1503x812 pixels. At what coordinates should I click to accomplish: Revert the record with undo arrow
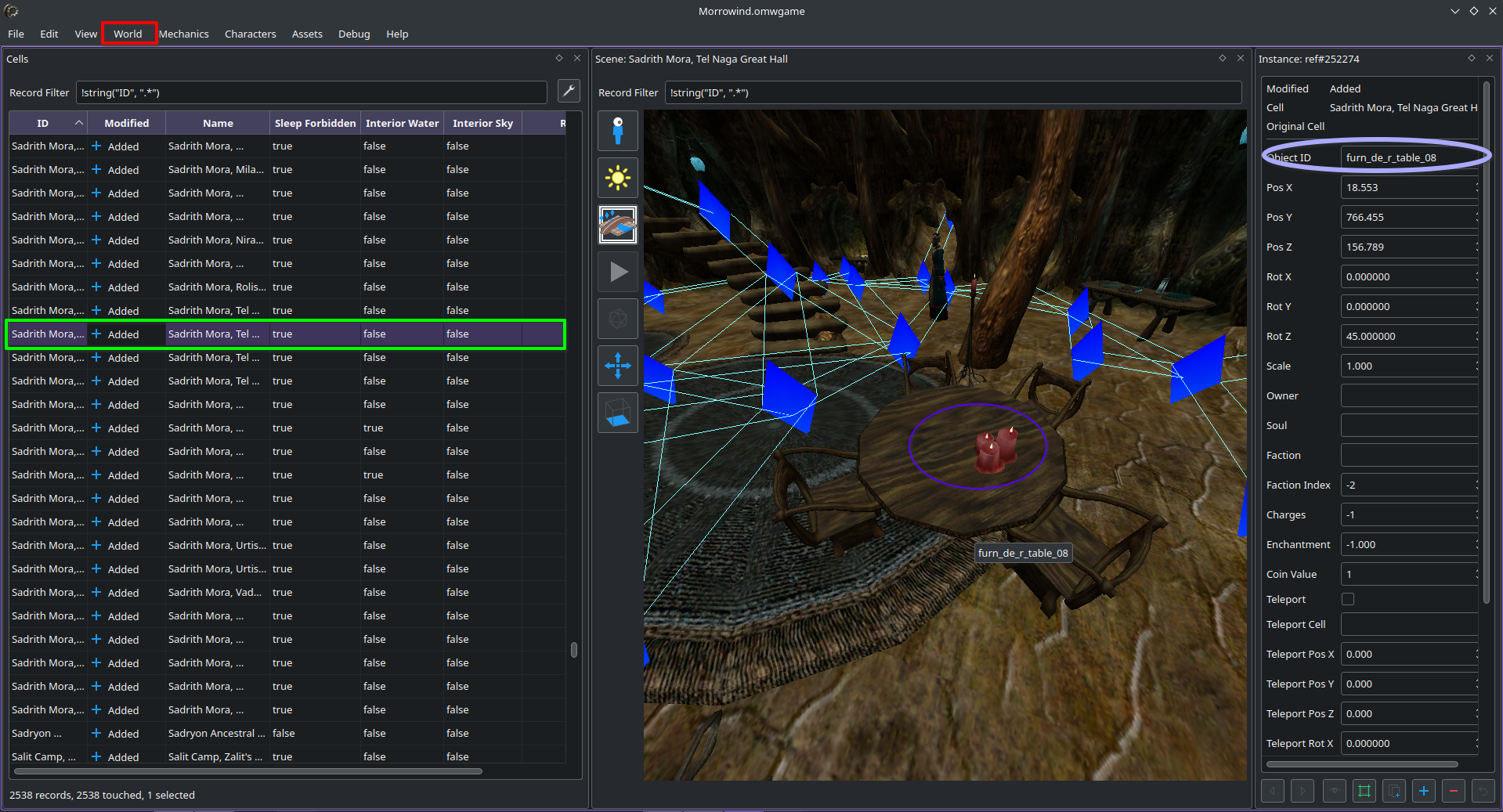pos(1483,791)
